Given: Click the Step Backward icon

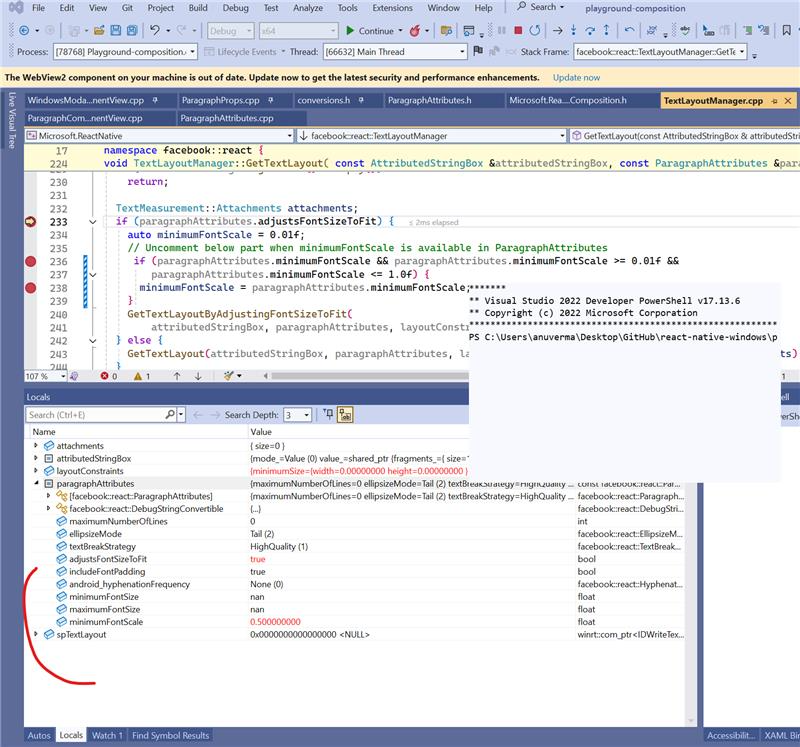Looking at the screenshot, I should (x=629, y=31).
